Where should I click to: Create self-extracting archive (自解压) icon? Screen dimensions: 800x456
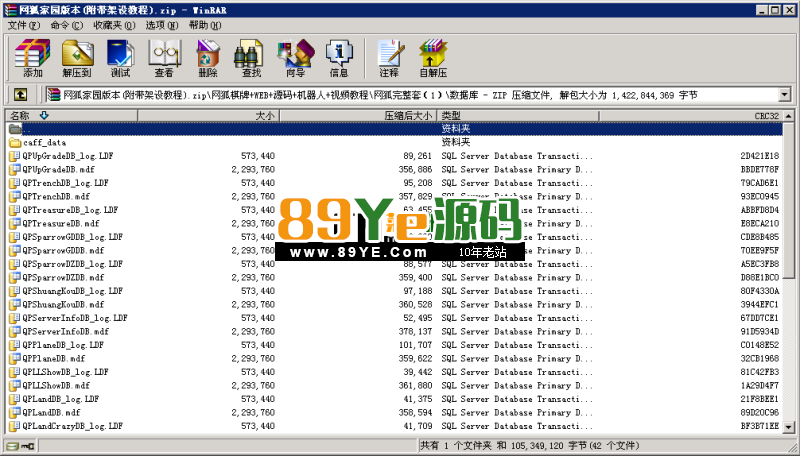(x=433, y=58)
